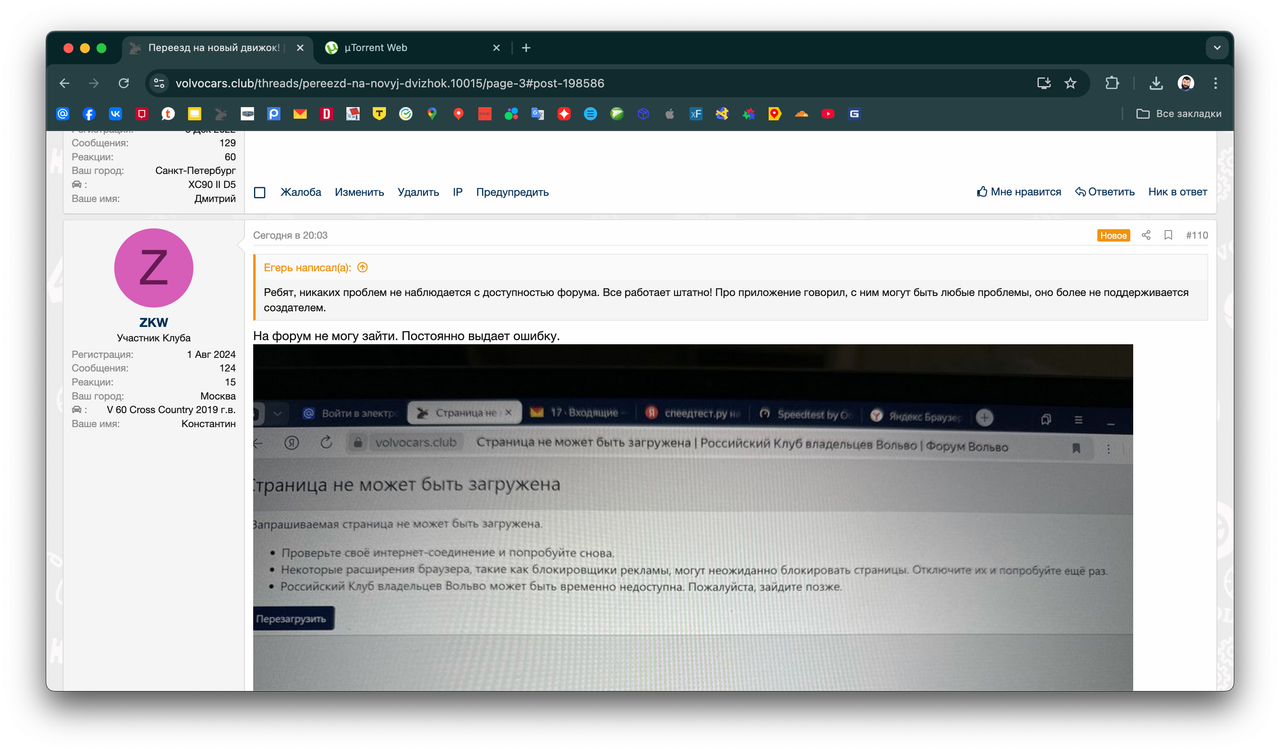Viewport: 1280px width, 752px height.
Task: Open the red D bookmark icon
Action: pos(326,114)
